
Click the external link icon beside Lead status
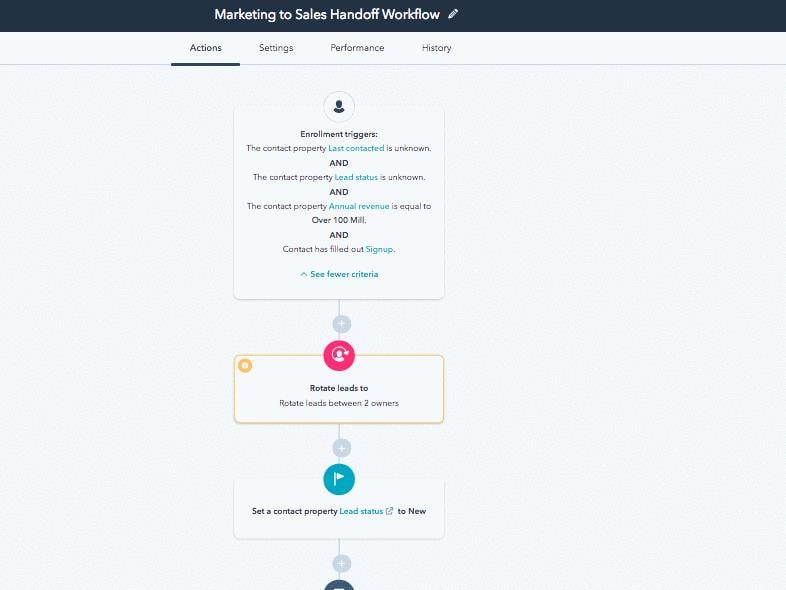pos(390,511)
